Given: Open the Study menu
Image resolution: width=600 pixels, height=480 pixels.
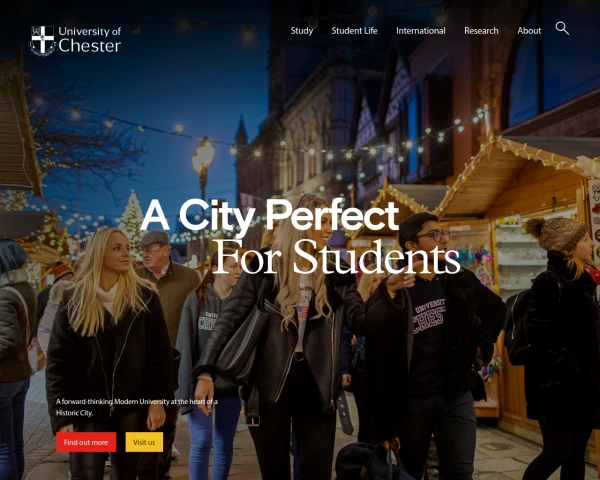Looking at the screenshot, I should (302, 31).
